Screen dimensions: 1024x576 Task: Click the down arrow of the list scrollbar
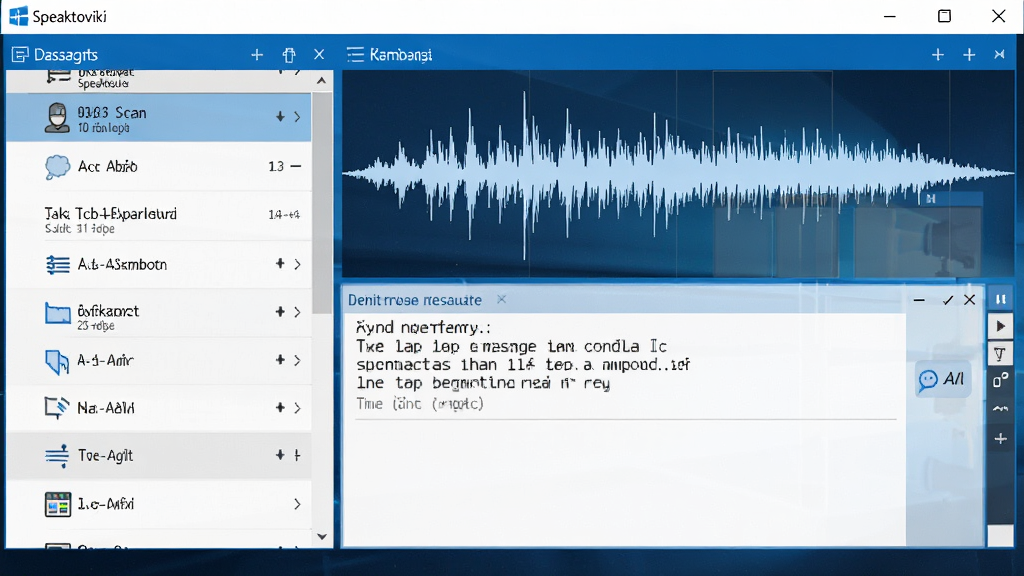click(321, 537)
